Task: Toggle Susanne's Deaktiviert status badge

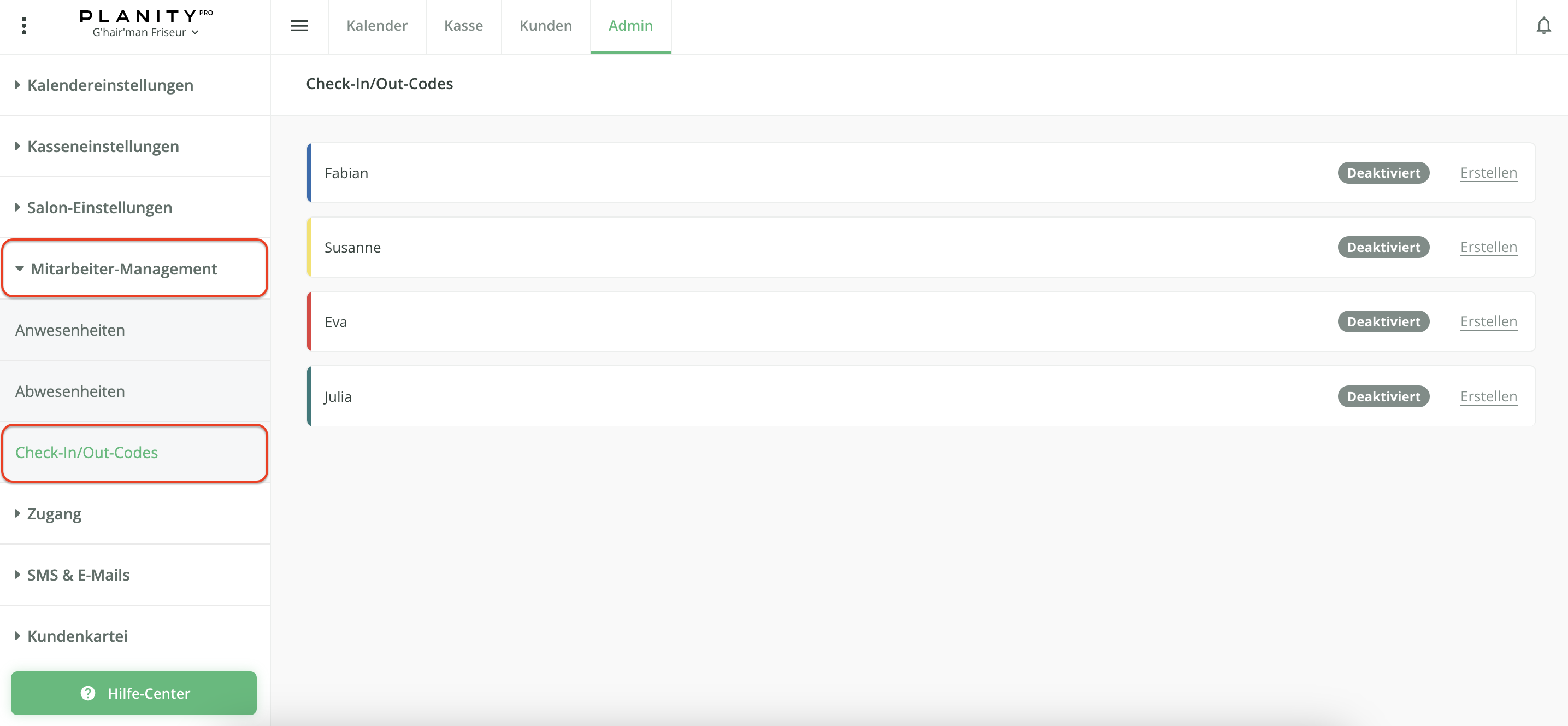Action: point(1383,247)
